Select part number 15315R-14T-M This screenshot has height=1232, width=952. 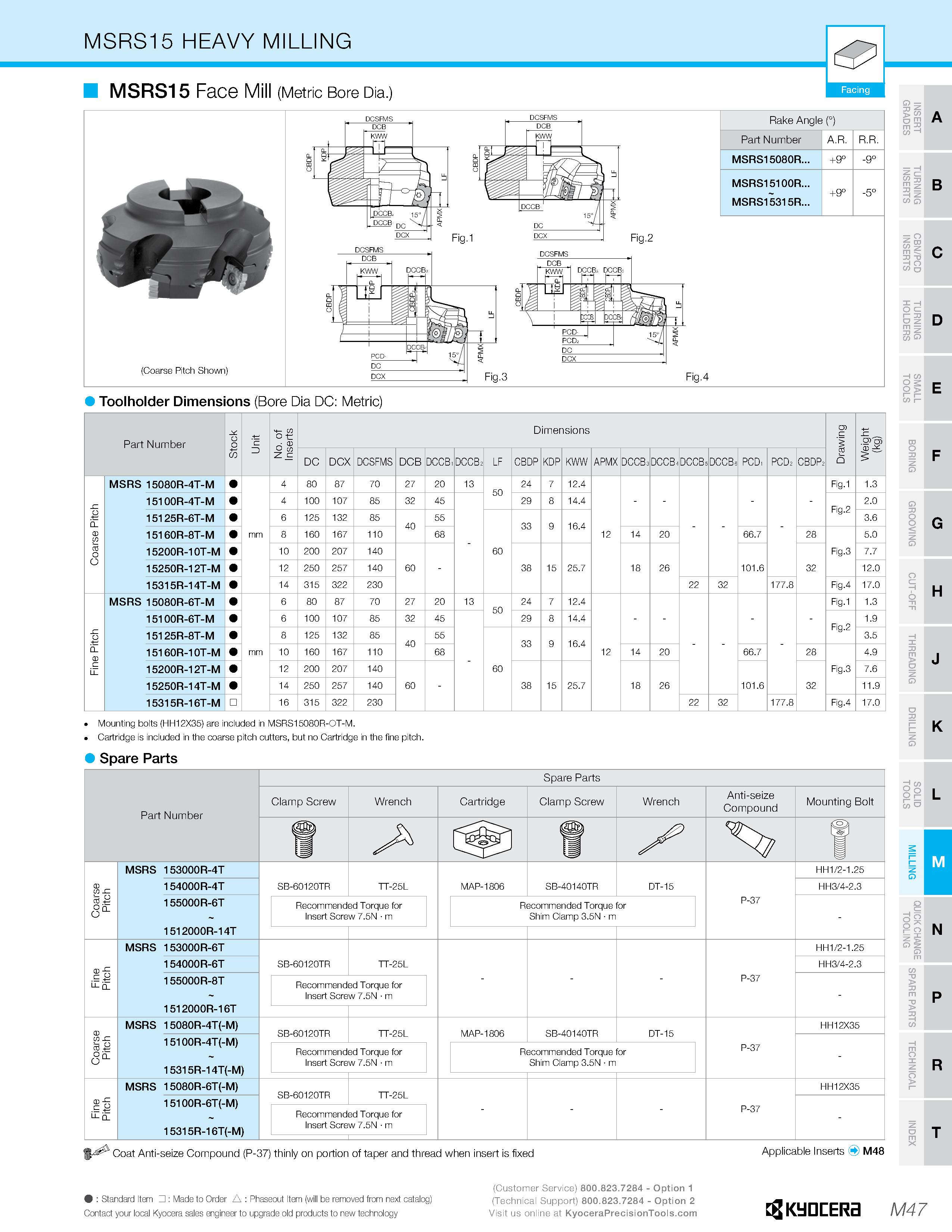[183, 585]
